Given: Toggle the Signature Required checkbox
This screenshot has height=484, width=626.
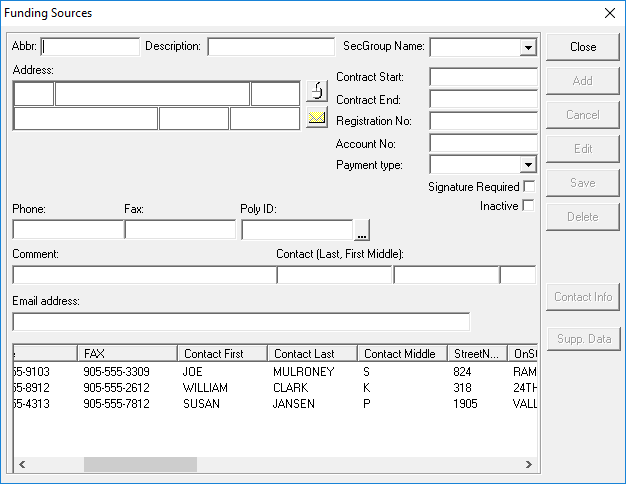Looking at the screenshot, I should (529, 186).
